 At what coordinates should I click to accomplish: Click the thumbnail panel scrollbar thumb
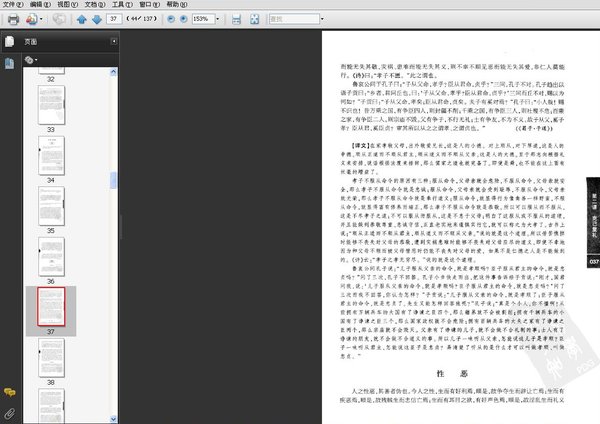pos(113,180)
